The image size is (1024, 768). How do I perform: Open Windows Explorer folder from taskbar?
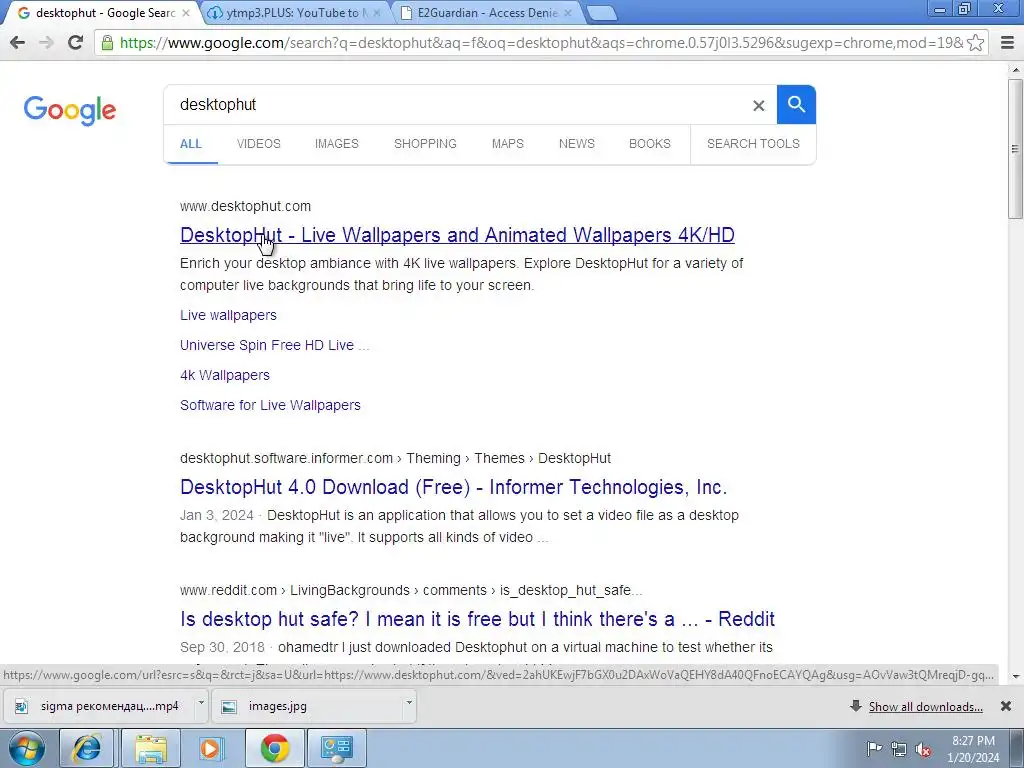[x=151, y=748]
